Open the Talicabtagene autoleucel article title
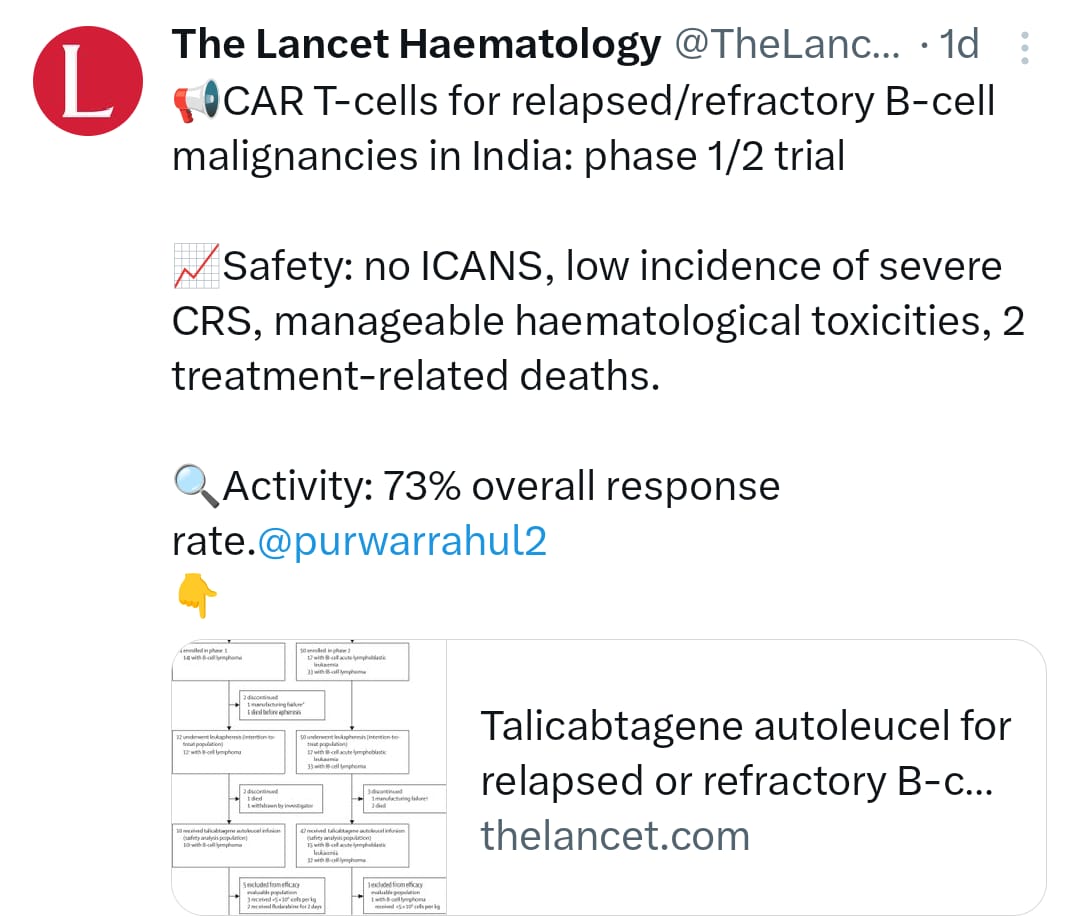The image size is (1079, 917). point(745,754)
